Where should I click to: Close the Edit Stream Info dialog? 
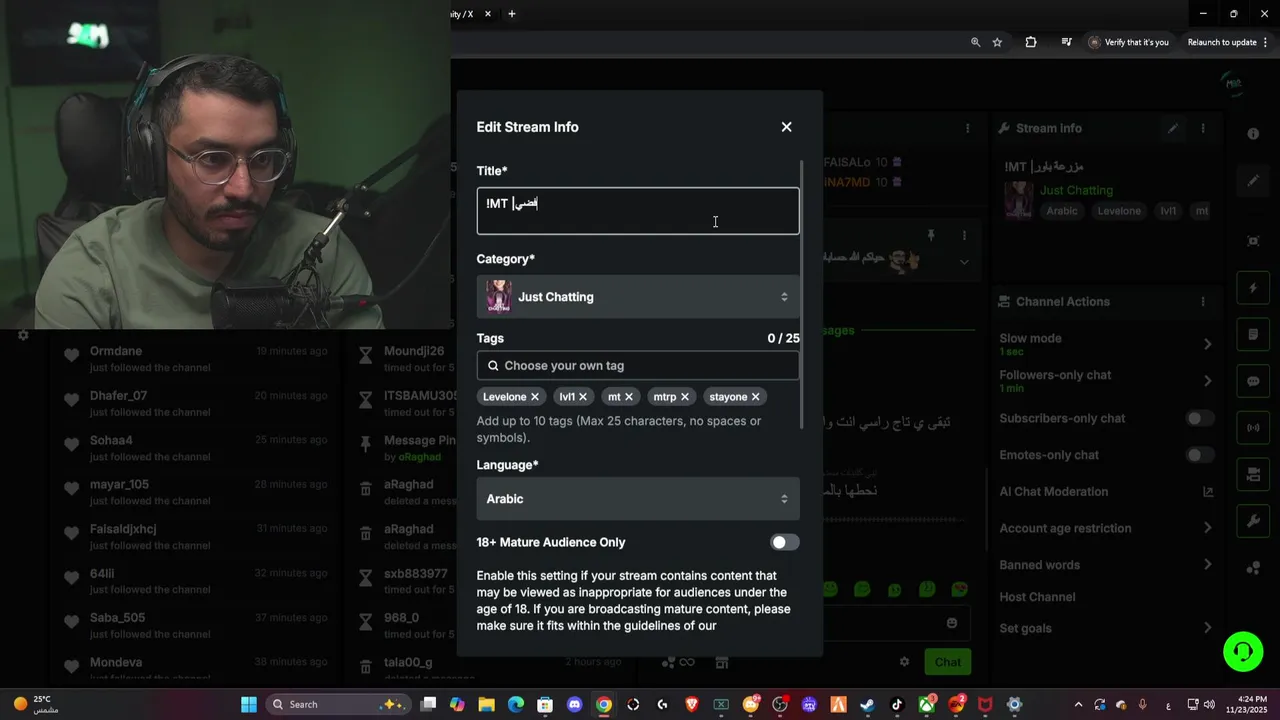(x=786, y=127)
